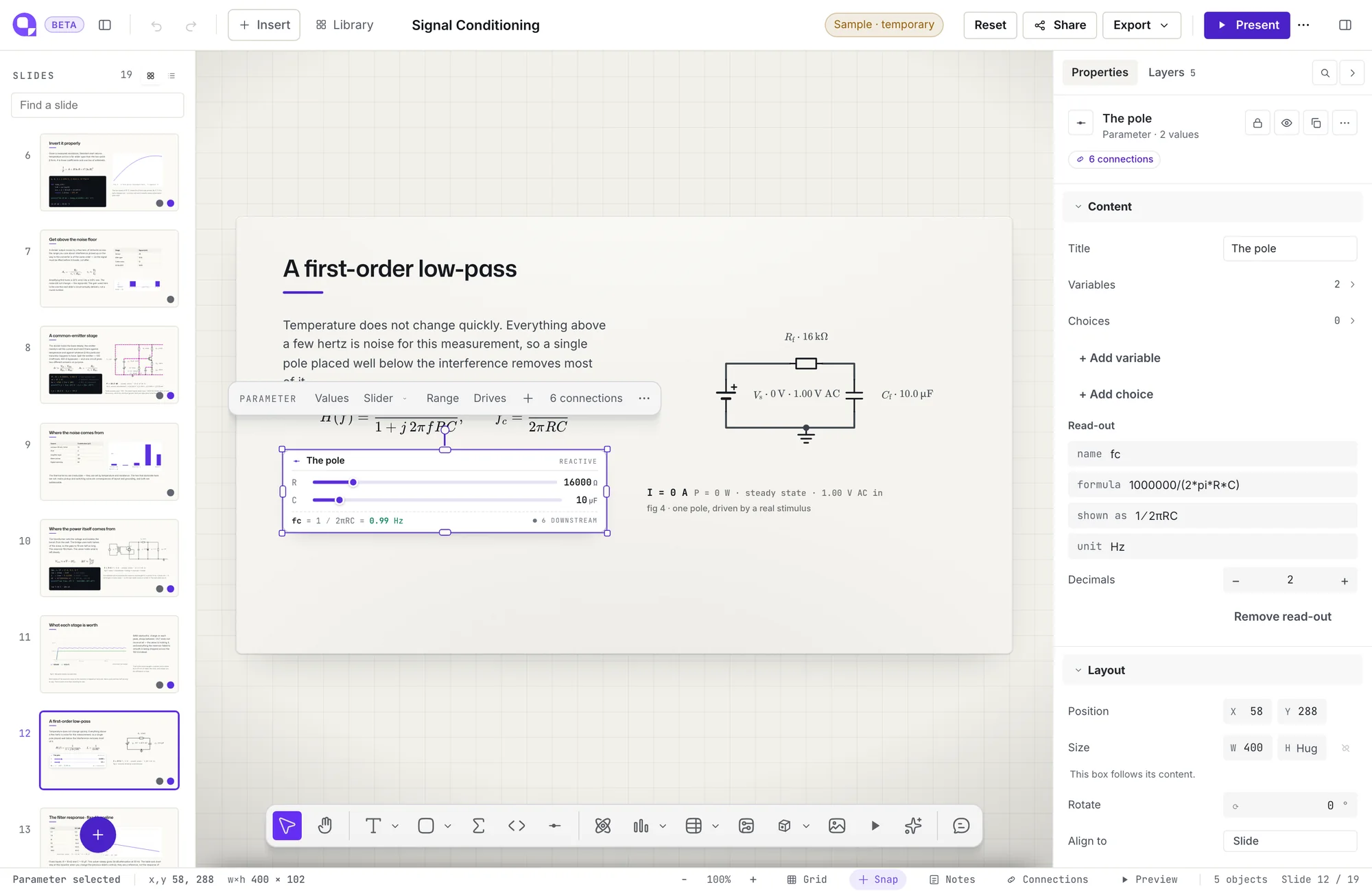Duplicate The pole parameter
Screen dimensions: 1372x891
tap(1316, 123)
